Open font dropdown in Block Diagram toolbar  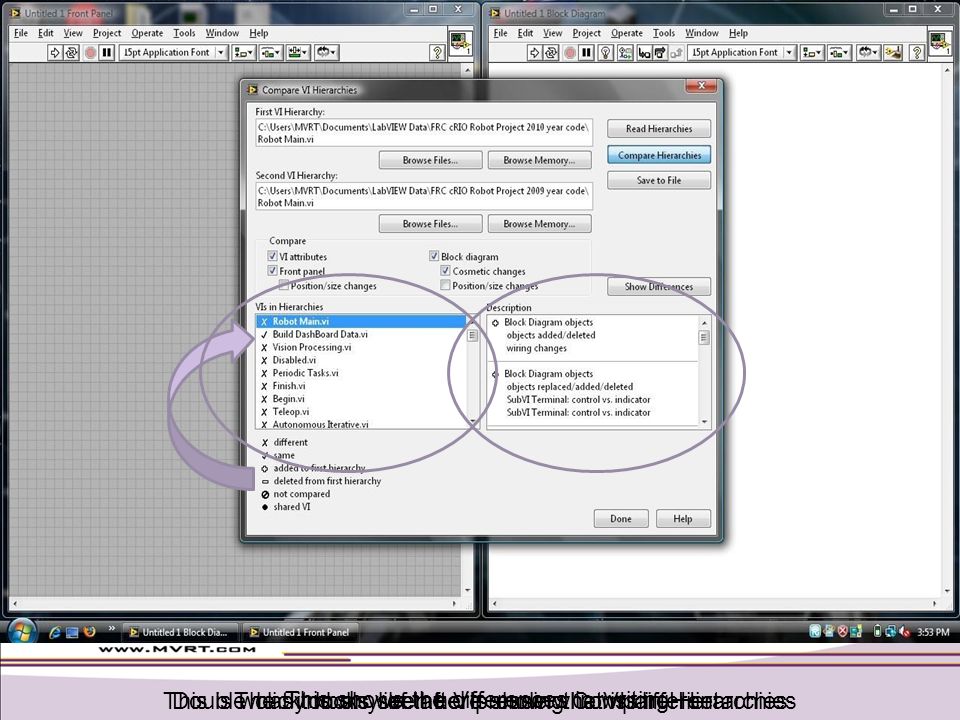(742, 53)
